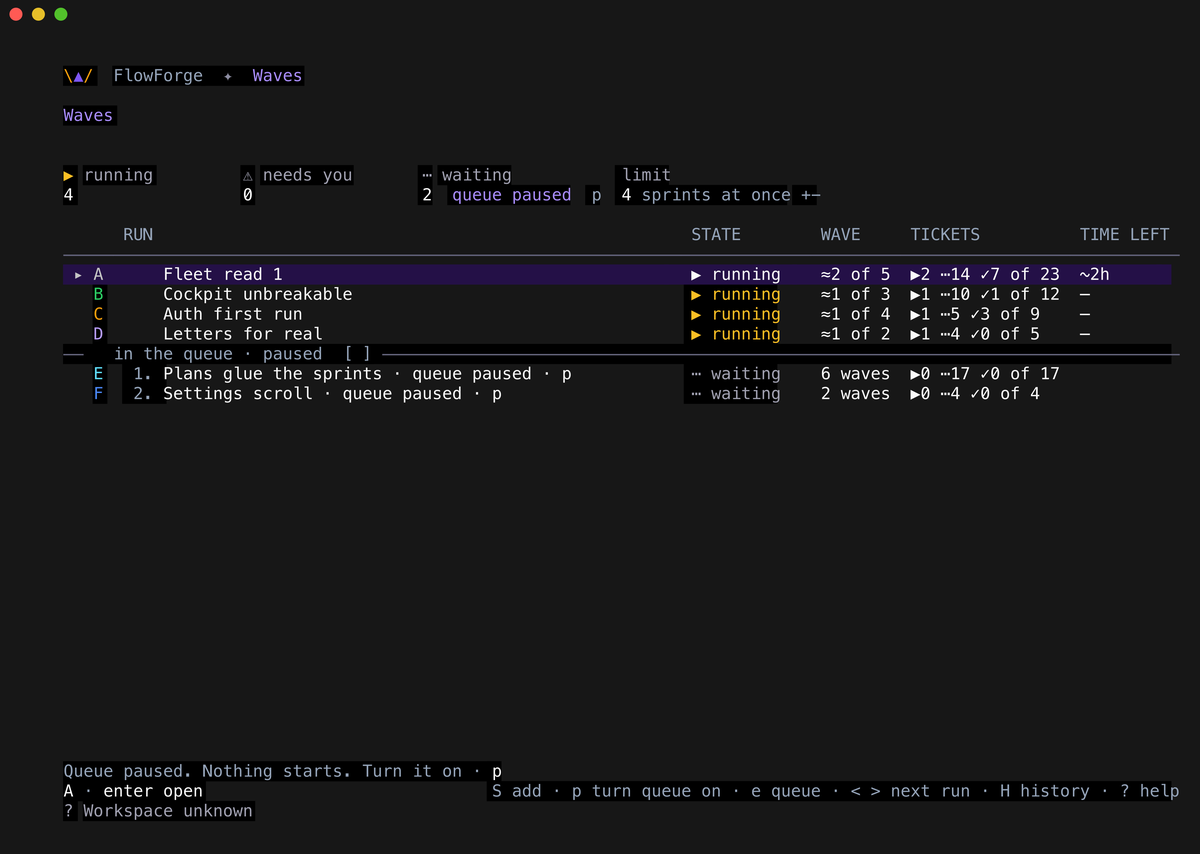1200x854 pixels.
Task: Toggle queue paused on the Settings scroll row
Action: coord(422,394)
